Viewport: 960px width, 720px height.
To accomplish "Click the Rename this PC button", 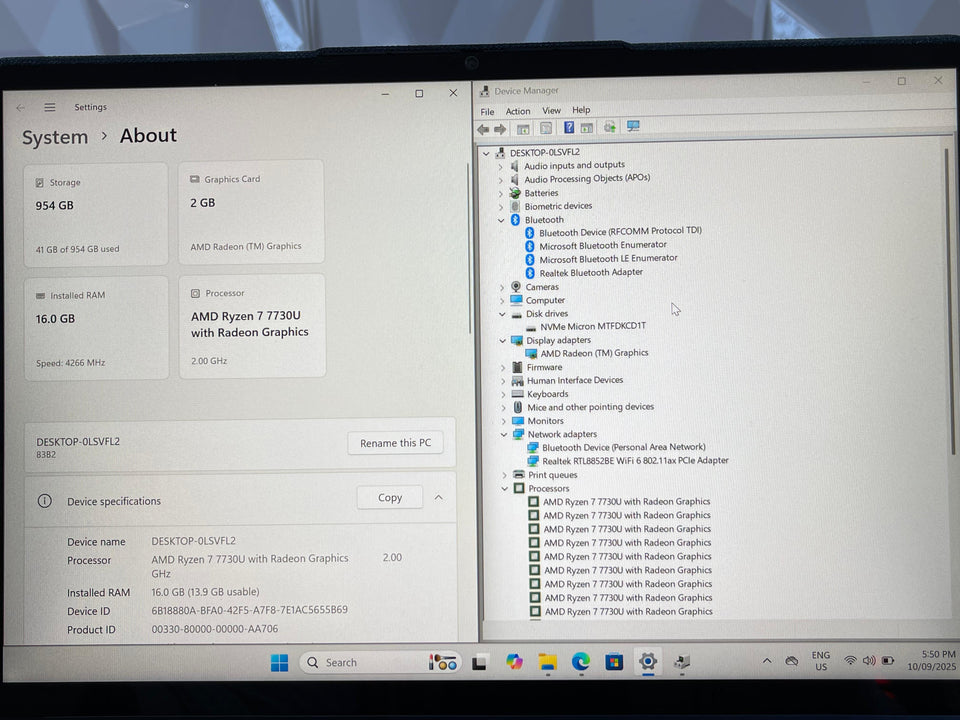I will (x=396, y=443).
